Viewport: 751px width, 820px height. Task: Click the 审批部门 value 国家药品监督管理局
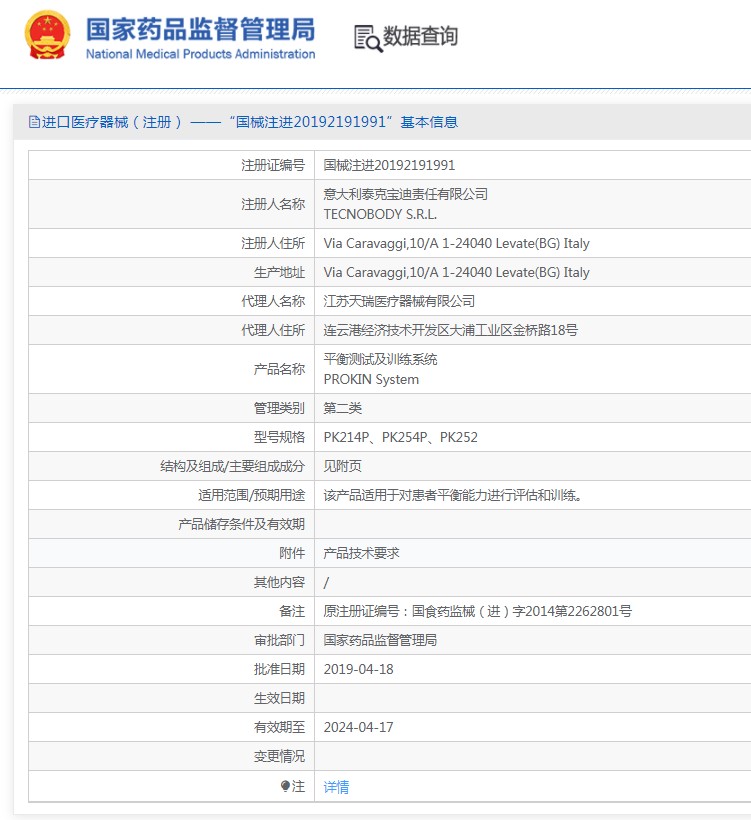click(380, 640)
